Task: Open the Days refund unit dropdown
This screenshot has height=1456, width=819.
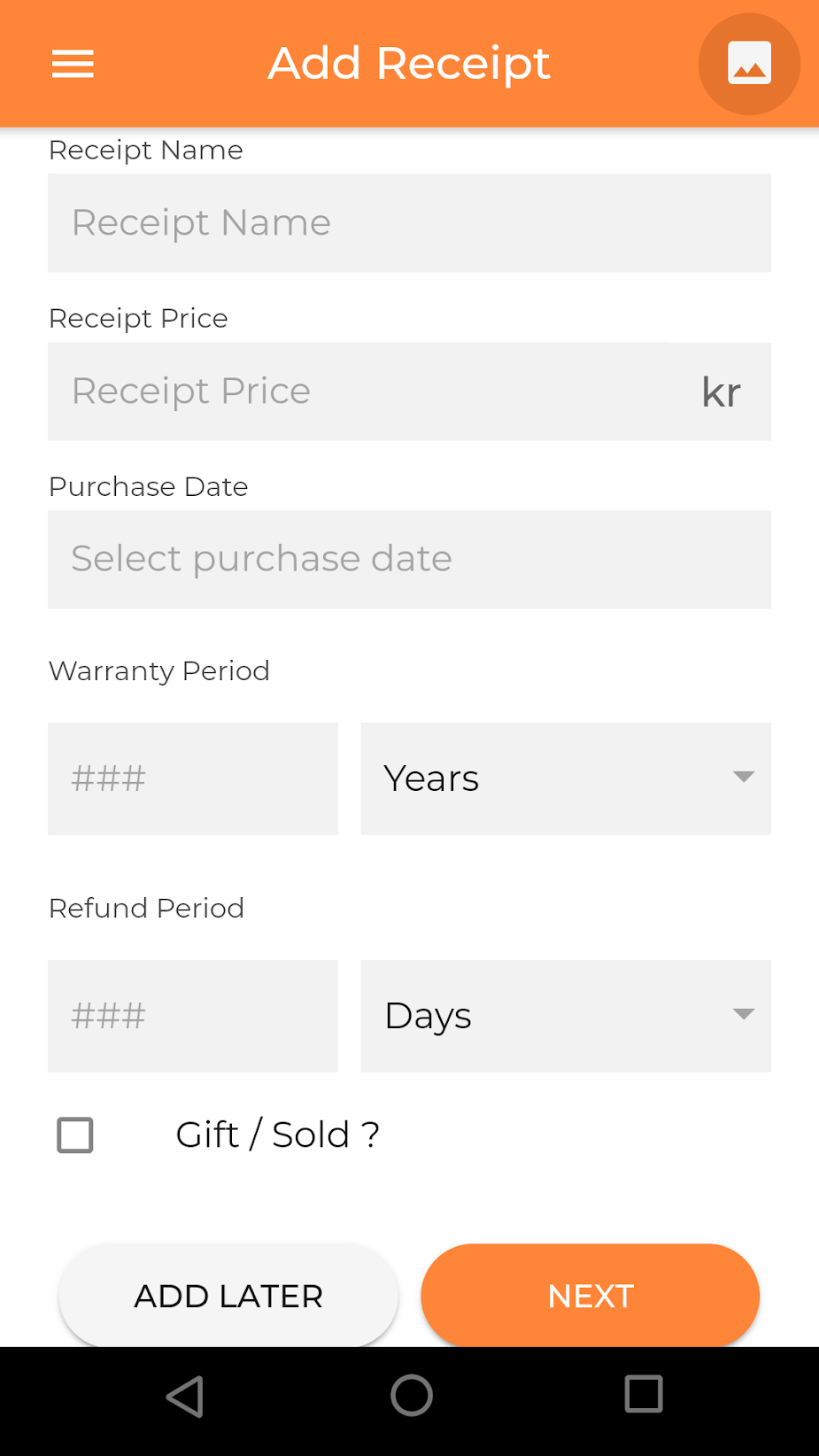Action: [x=566, y=1016]
